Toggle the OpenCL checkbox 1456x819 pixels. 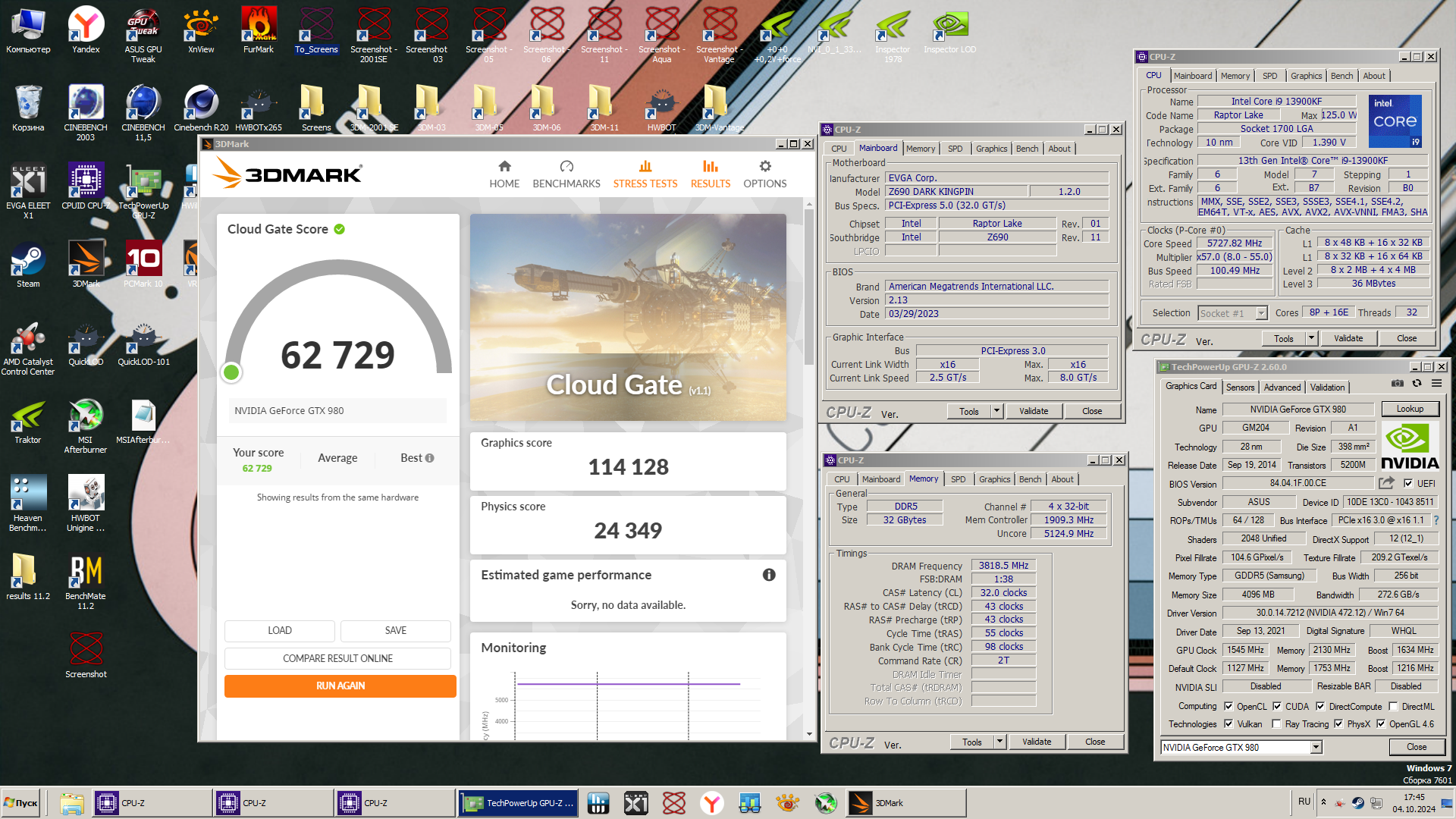pyautogui.click(x=1228, y=706)
